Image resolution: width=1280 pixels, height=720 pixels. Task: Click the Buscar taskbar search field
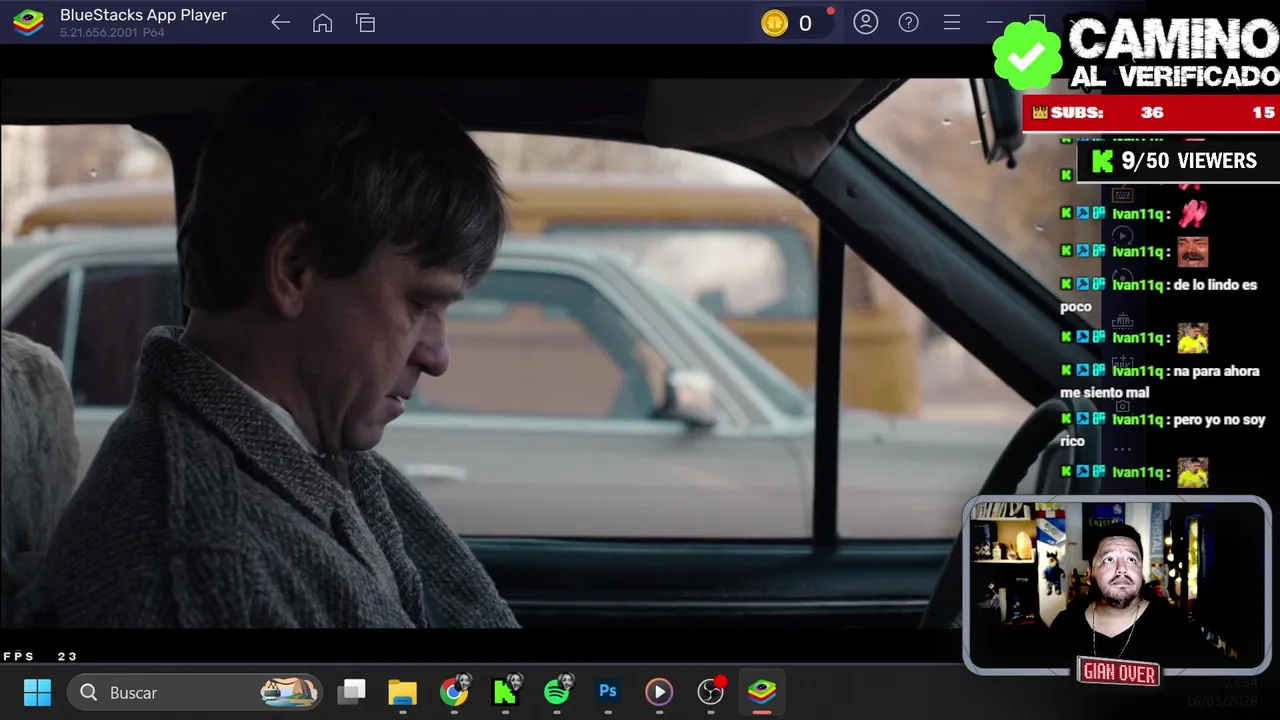coord(194,692)
